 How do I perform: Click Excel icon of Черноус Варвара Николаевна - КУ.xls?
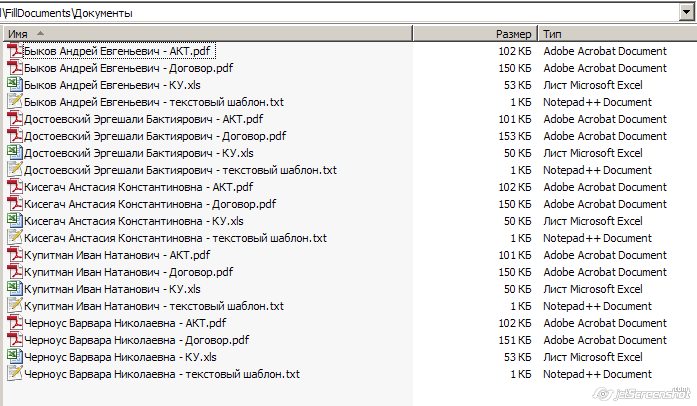pos(15,357)
